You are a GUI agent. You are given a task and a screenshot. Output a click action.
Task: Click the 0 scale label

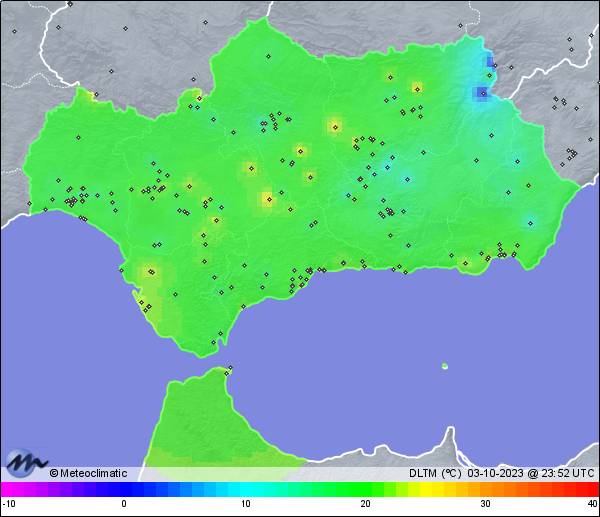(x=124, y=504)
